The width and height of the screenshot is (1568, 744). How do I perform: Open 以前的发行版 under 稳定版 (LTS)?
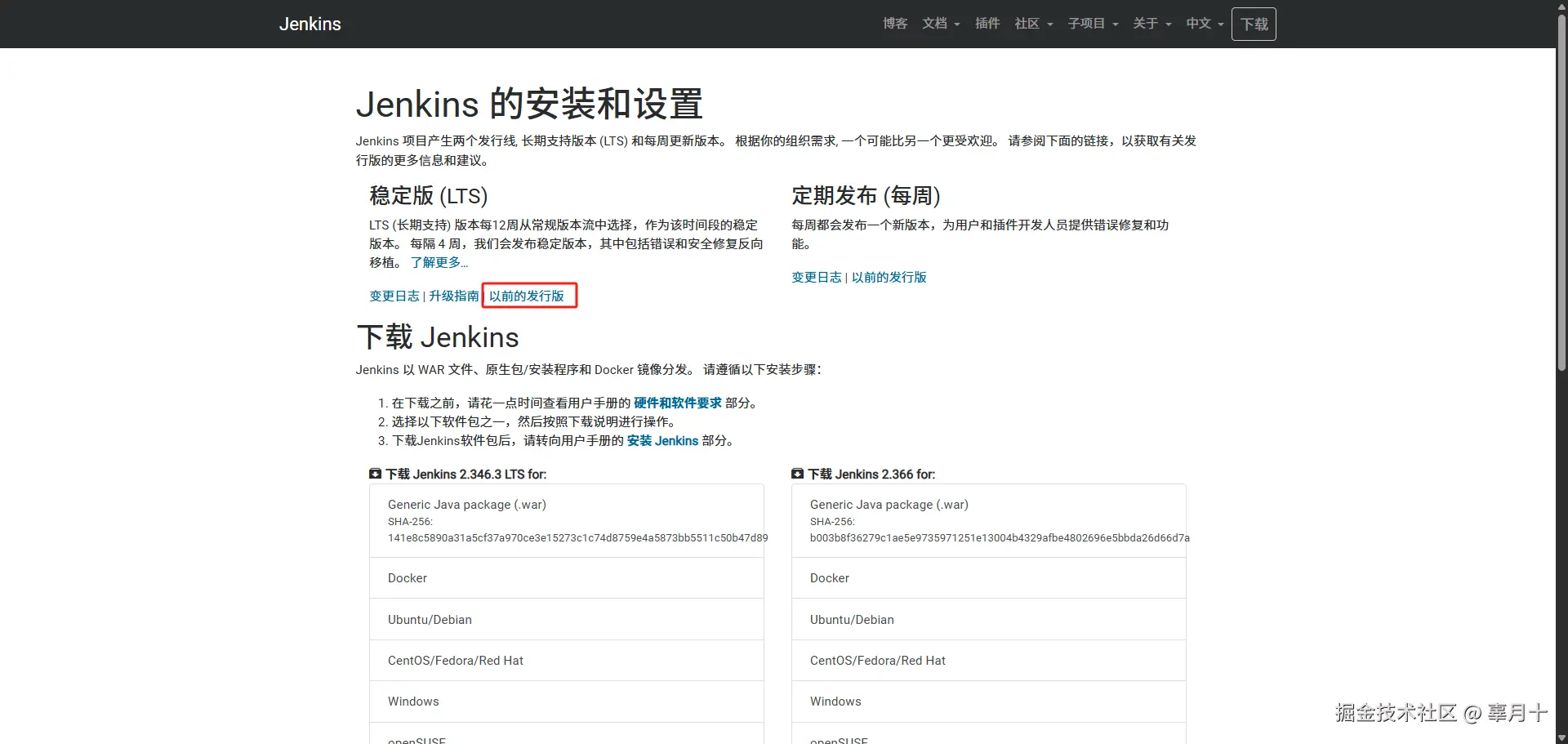527,296
